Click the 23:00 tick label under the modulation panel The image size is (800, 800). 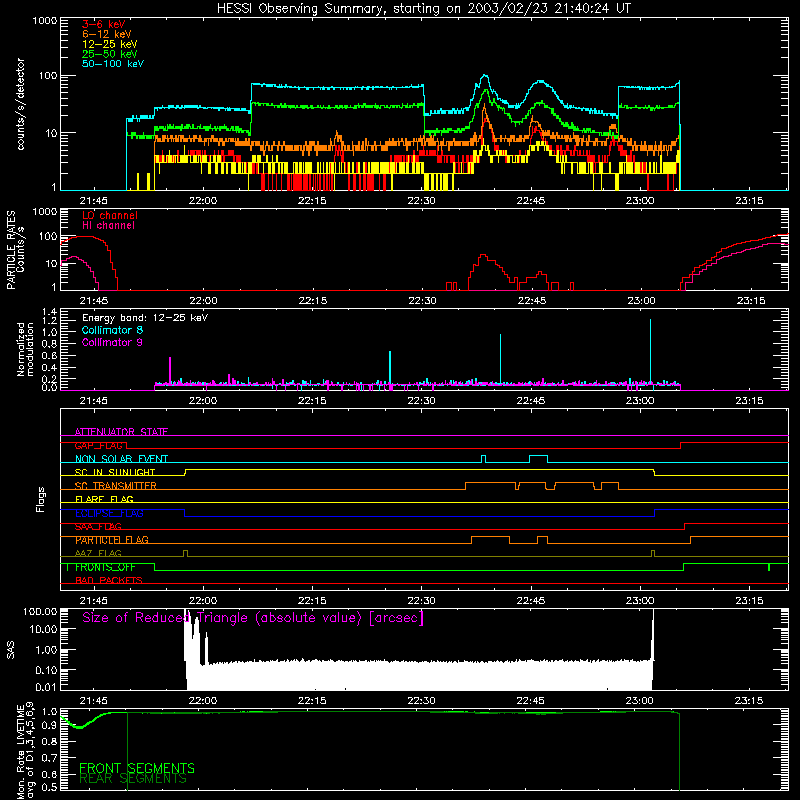click(x=640, y=401)
